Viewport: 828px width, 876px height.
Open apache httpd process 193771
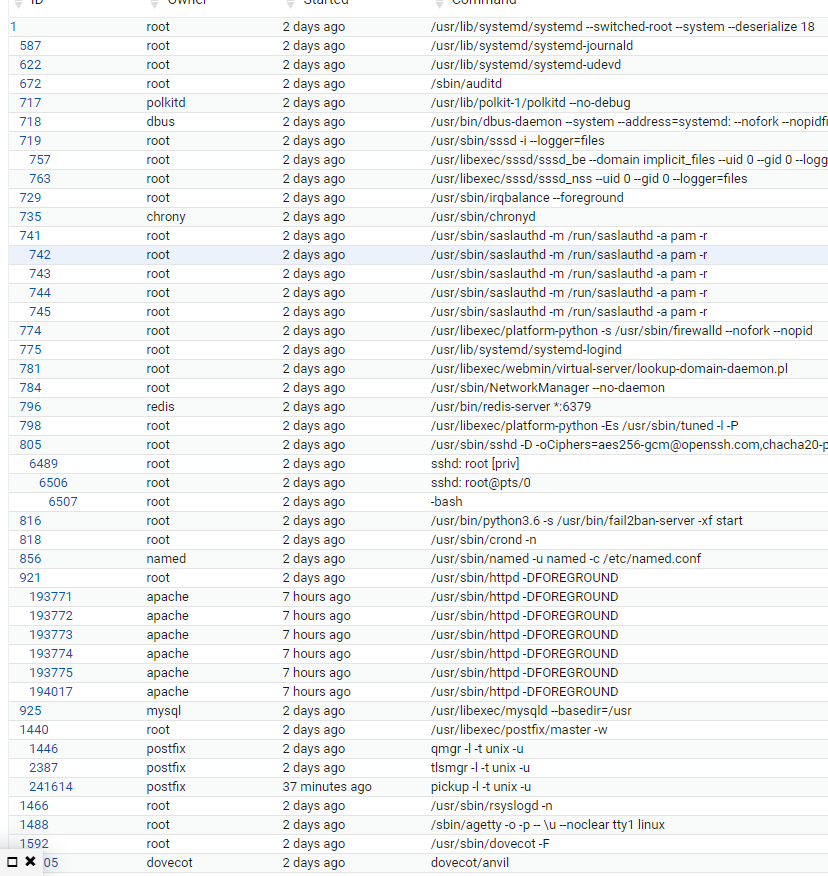(51, 597)
